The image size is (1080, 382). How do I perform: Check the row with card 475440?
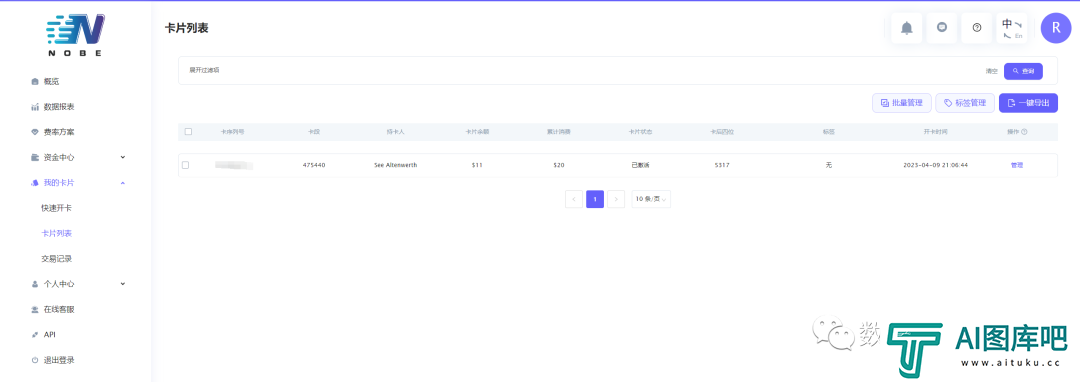185,165
